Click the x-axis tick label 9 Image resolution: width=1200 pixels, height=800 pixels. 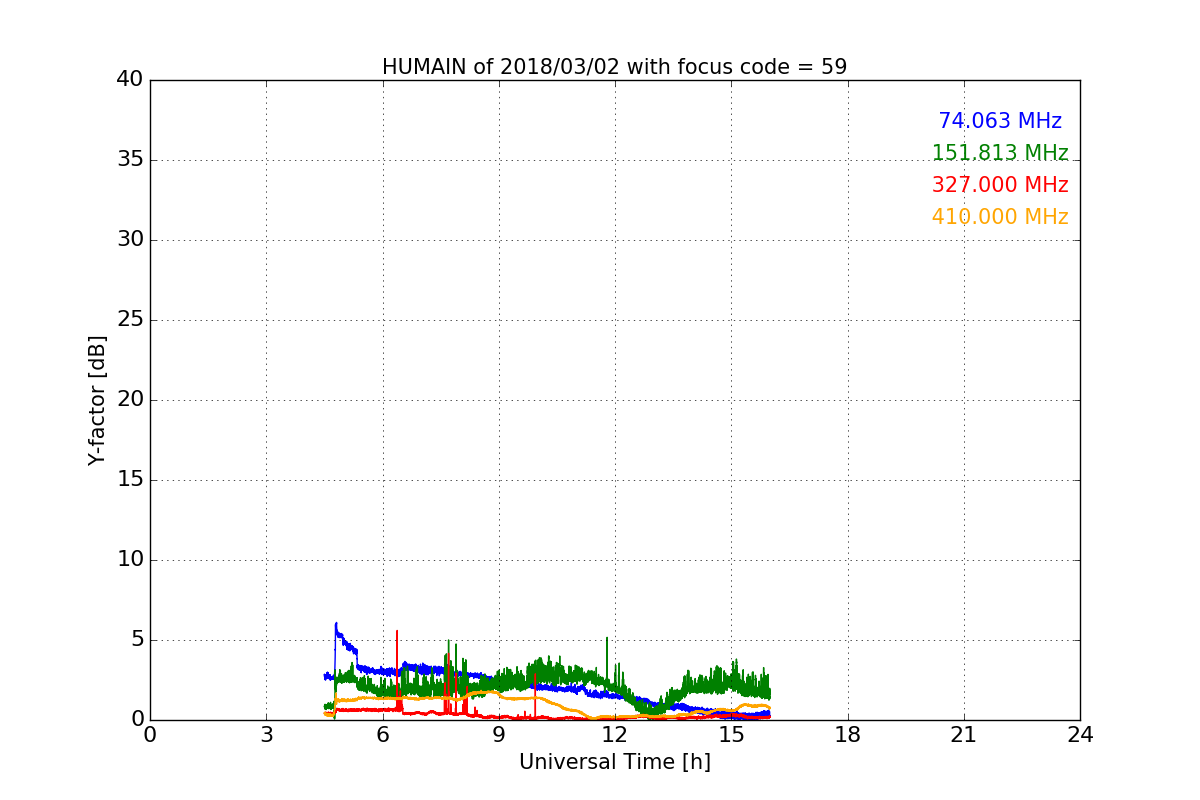499,735
